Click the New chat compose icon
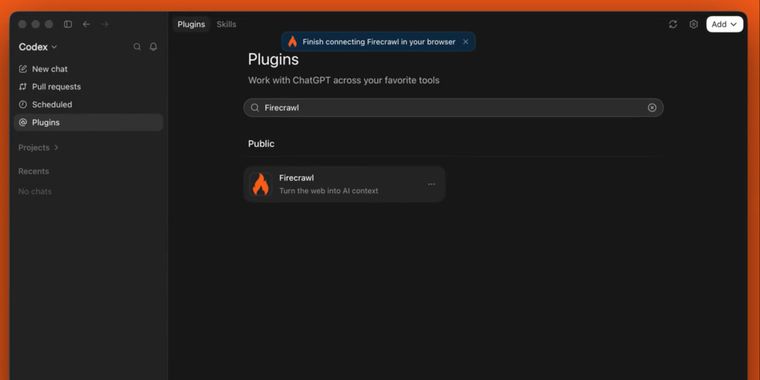This screenshot has height=380, width=760. [23, 69]
